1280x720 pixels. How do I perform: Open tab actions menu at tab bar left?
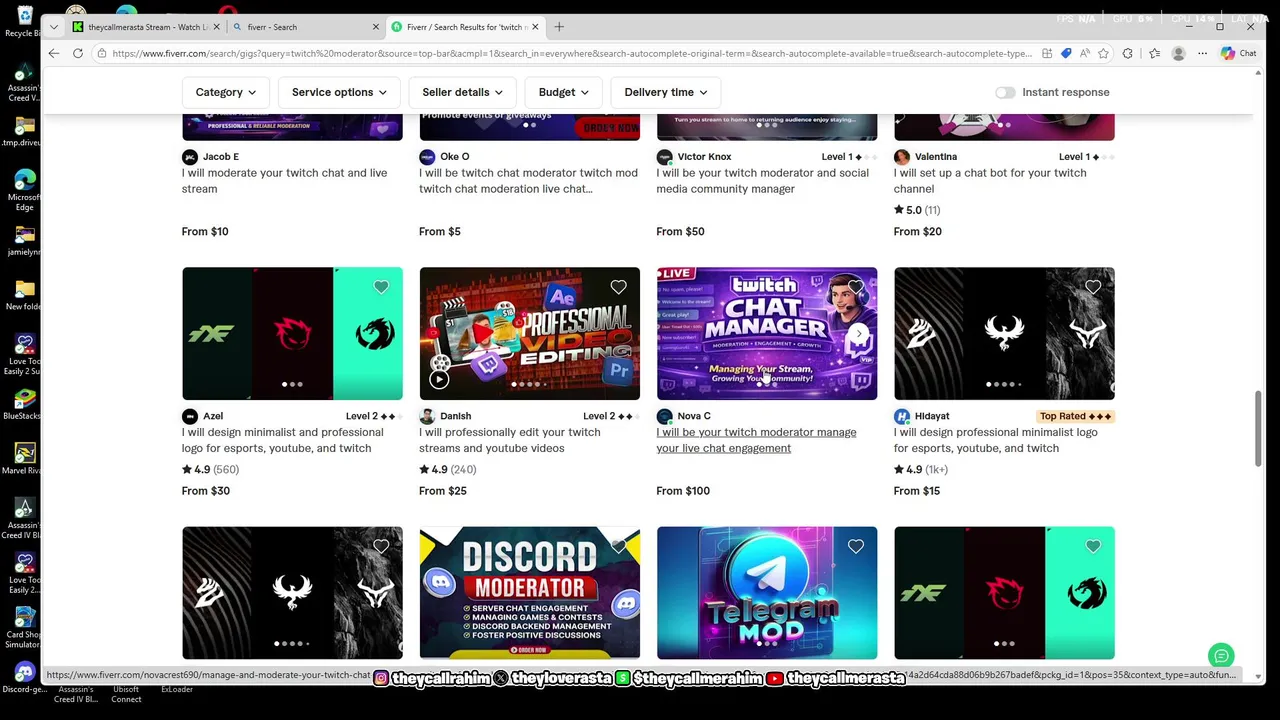tap(54, 27)
